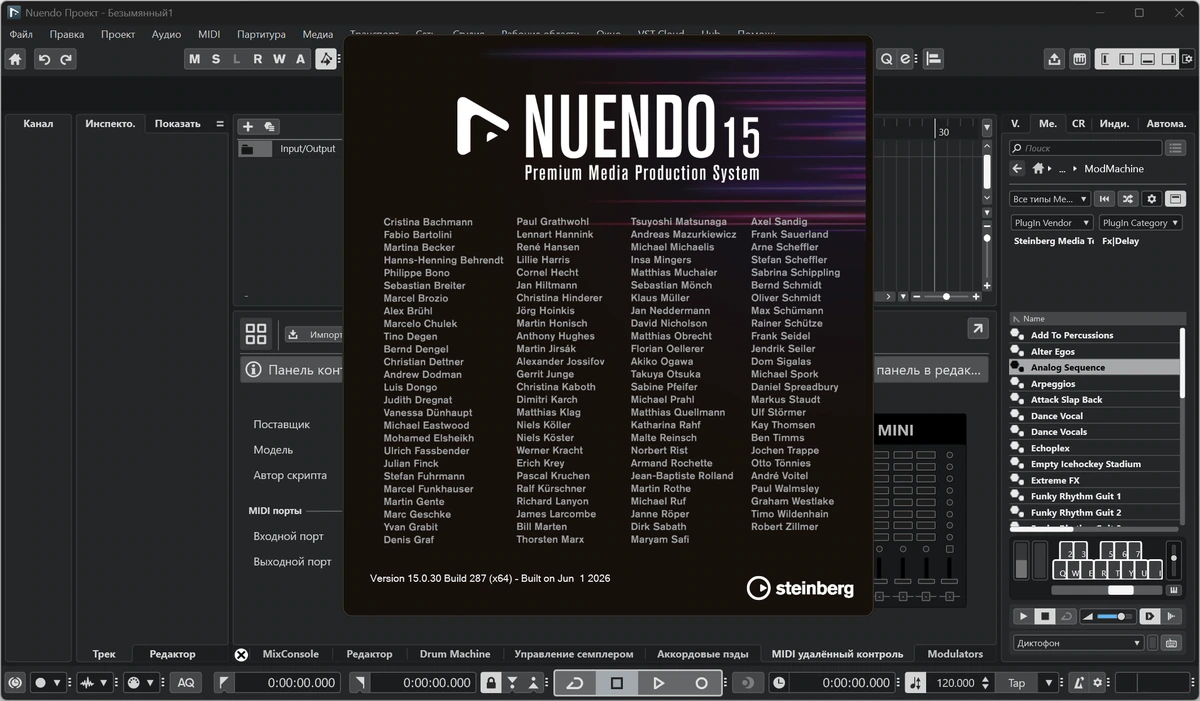Toggle the lower zone visibility

(1148, 59)
